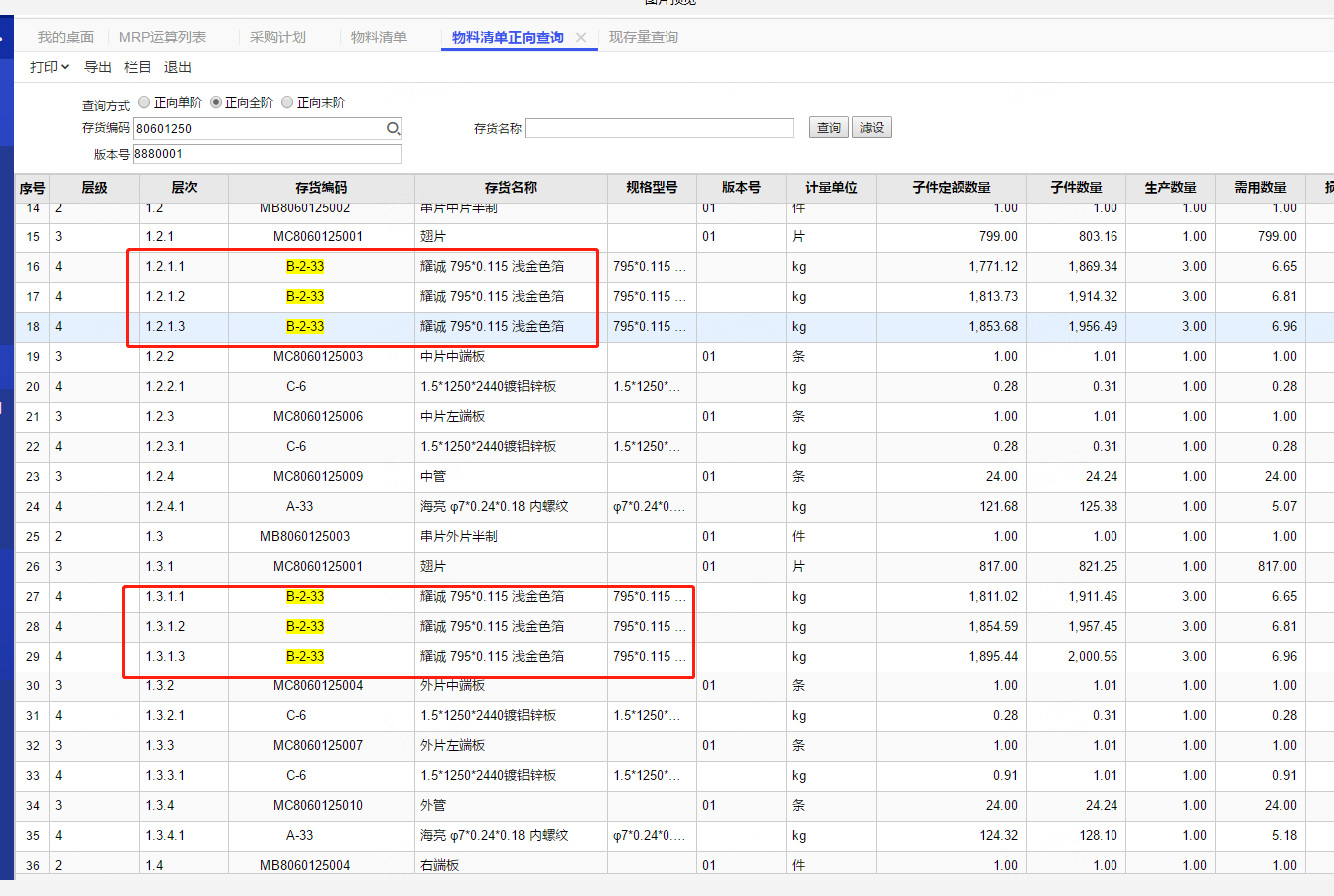The width and height of the screenshot is (1334, 896).
Task: Click the 查询 button
Action: [829, 128]
